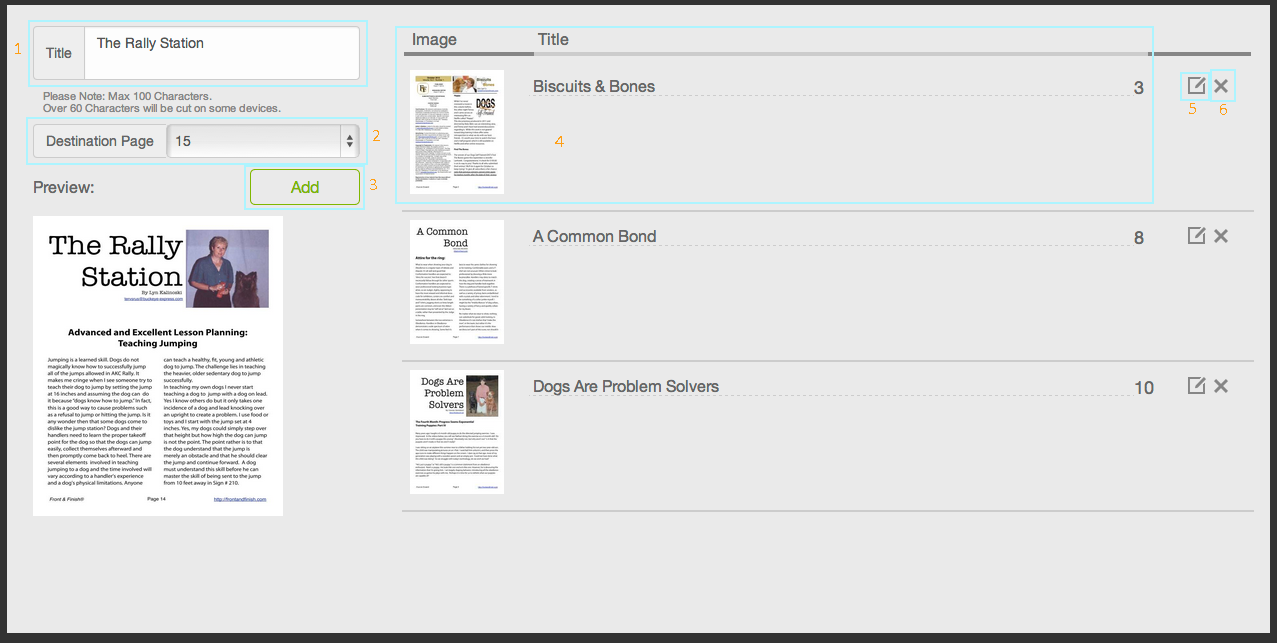The height and width of the screenshot is (643, 1277).
Task: Click the Destination Page stepper arrows
Action: (349, 141)
